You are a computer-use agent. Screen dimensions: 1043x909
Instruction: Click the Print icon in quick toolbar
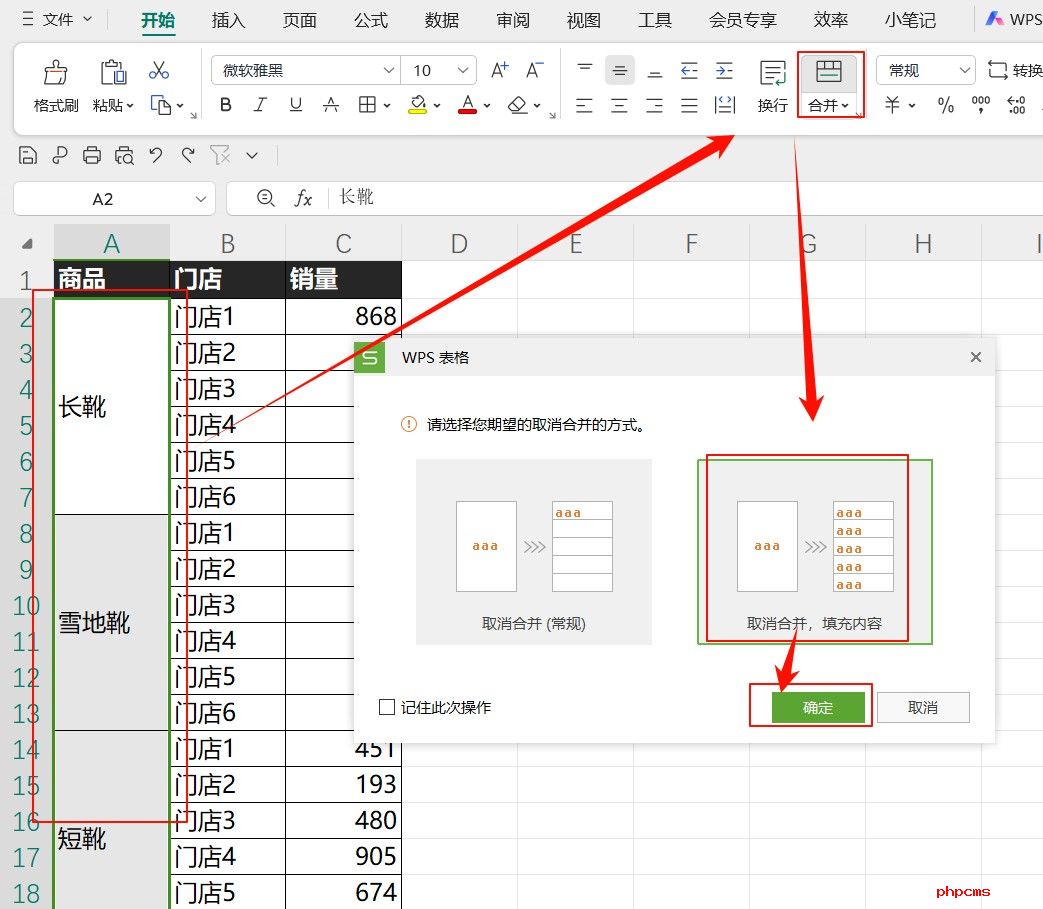tap(92, 156)
